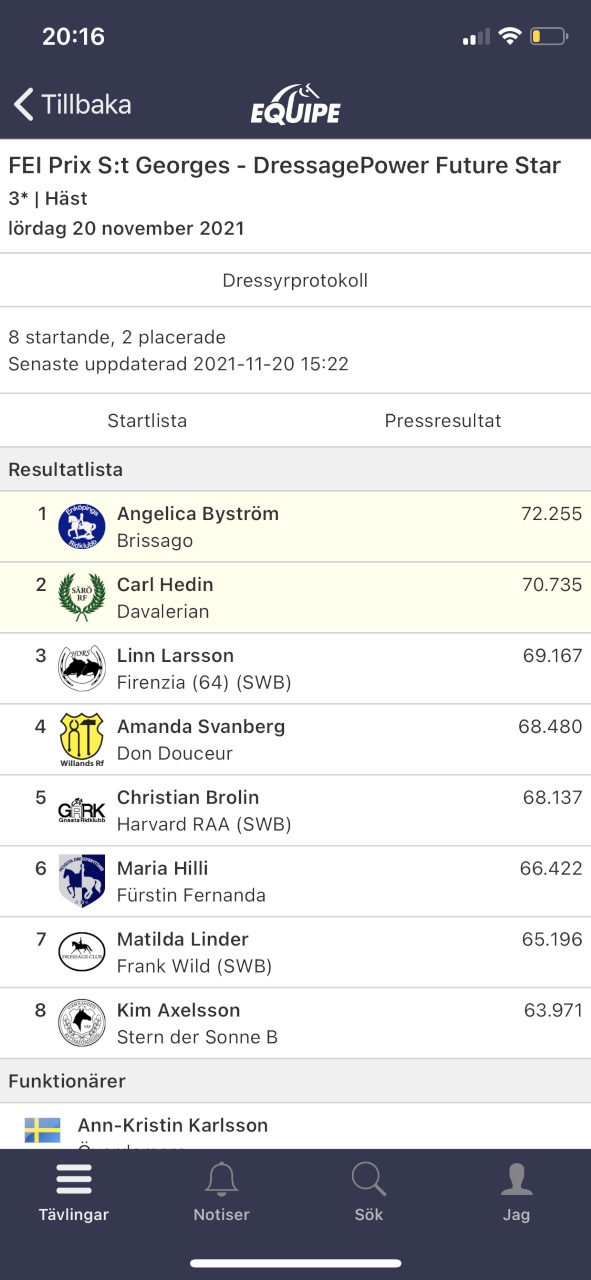Tap Christian Brolin's score 68.137

click(x=552, y=797)
